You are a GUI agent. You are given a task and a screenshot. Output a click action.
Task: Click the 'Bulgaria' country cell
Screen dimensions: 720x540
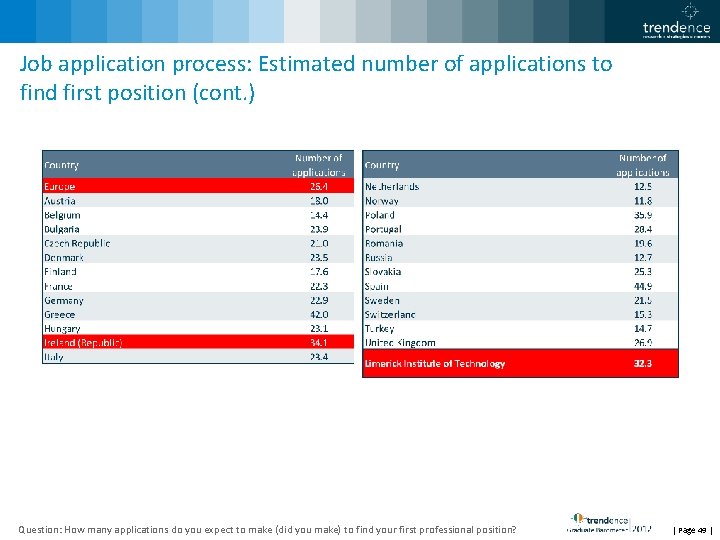point(62,229)
